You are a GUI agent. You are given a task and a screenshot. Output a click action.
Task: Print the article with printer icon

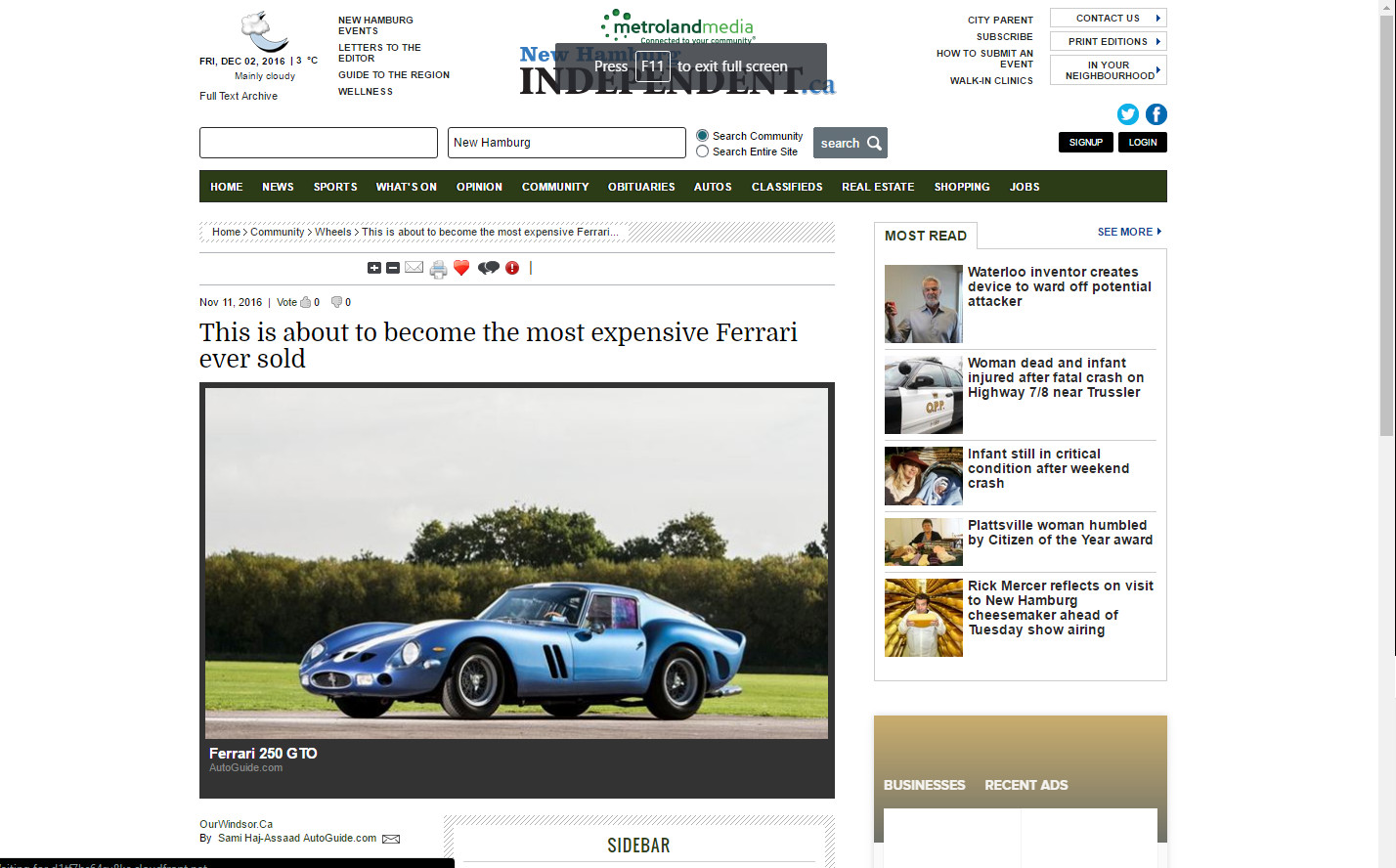coord(438,269)
